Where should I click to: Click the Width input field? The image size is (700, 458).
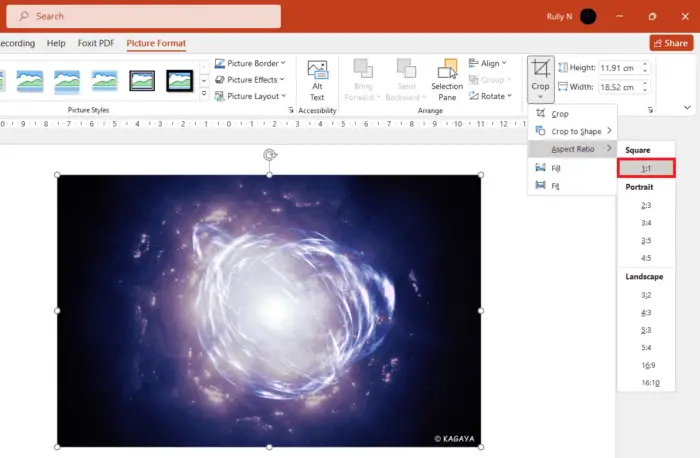point(619,87)
